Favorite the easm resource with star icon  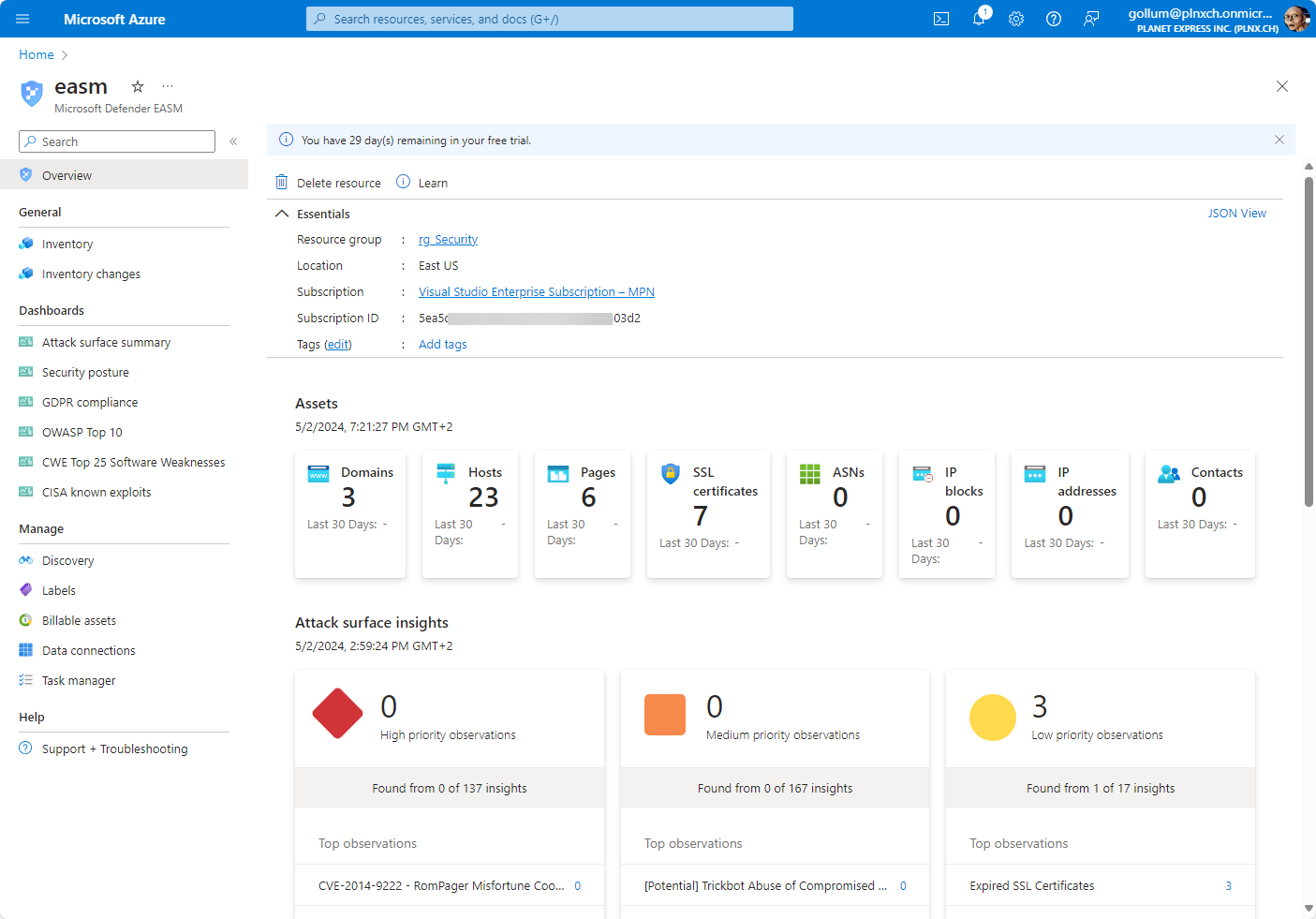point(138,86)
